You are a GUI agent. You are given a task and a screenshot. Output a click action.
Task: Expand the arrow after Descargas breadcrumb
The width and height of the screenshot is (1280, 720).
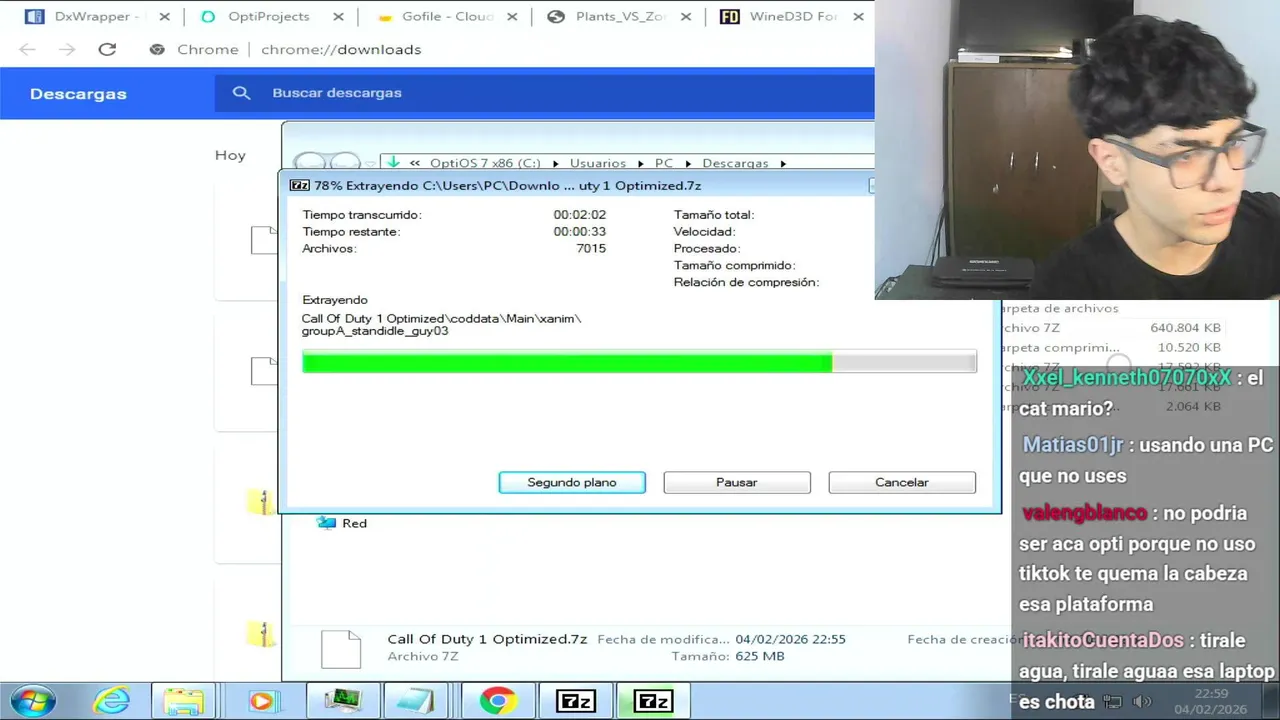783,163
